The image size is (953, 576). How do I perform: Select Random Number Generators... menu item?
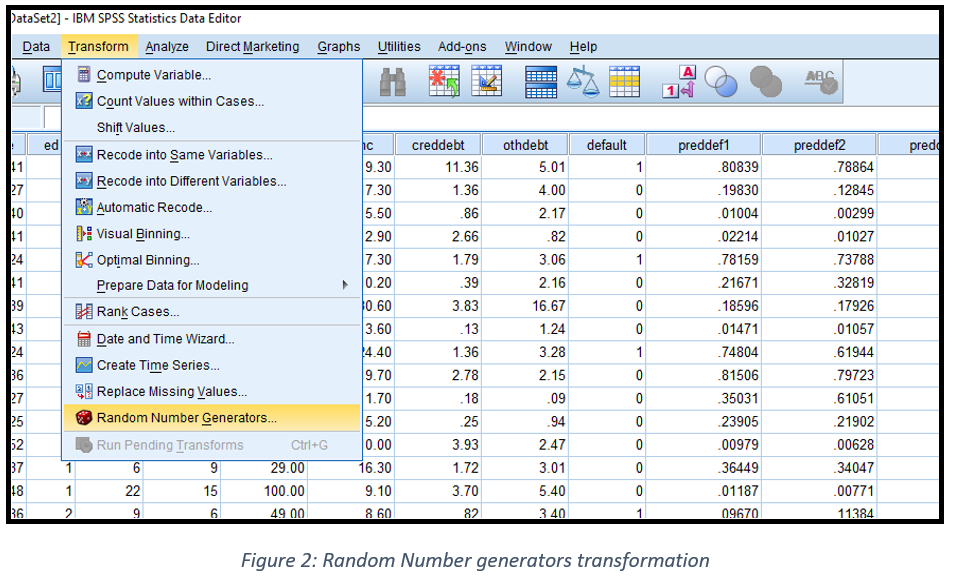pyautogui.click(x=212, y=417)
